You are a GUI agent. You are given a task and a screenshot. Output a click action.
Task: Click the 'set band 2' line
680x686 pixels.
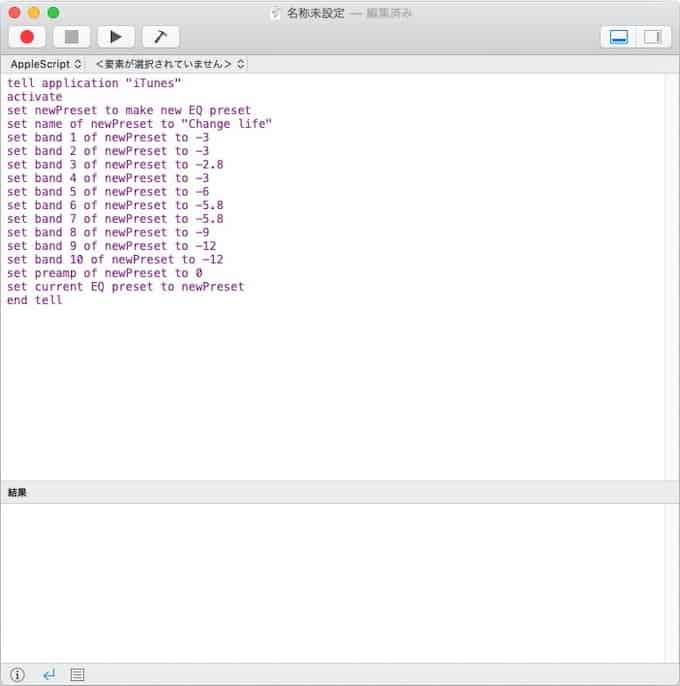click(108, 151)
